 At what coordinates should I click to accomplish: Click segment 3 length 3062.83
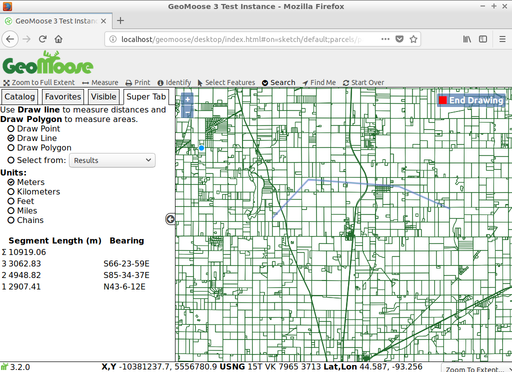(25, 264)
